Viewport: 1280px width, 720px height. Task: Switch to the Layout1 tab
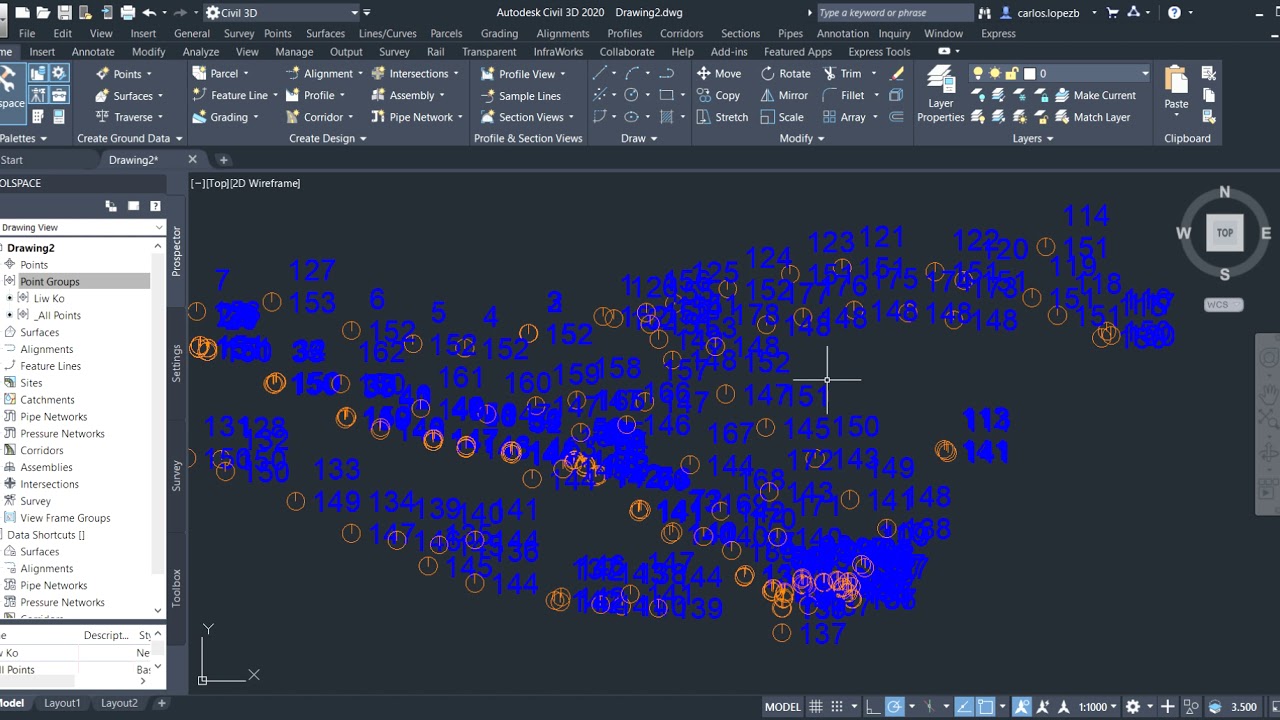(62, 703)
